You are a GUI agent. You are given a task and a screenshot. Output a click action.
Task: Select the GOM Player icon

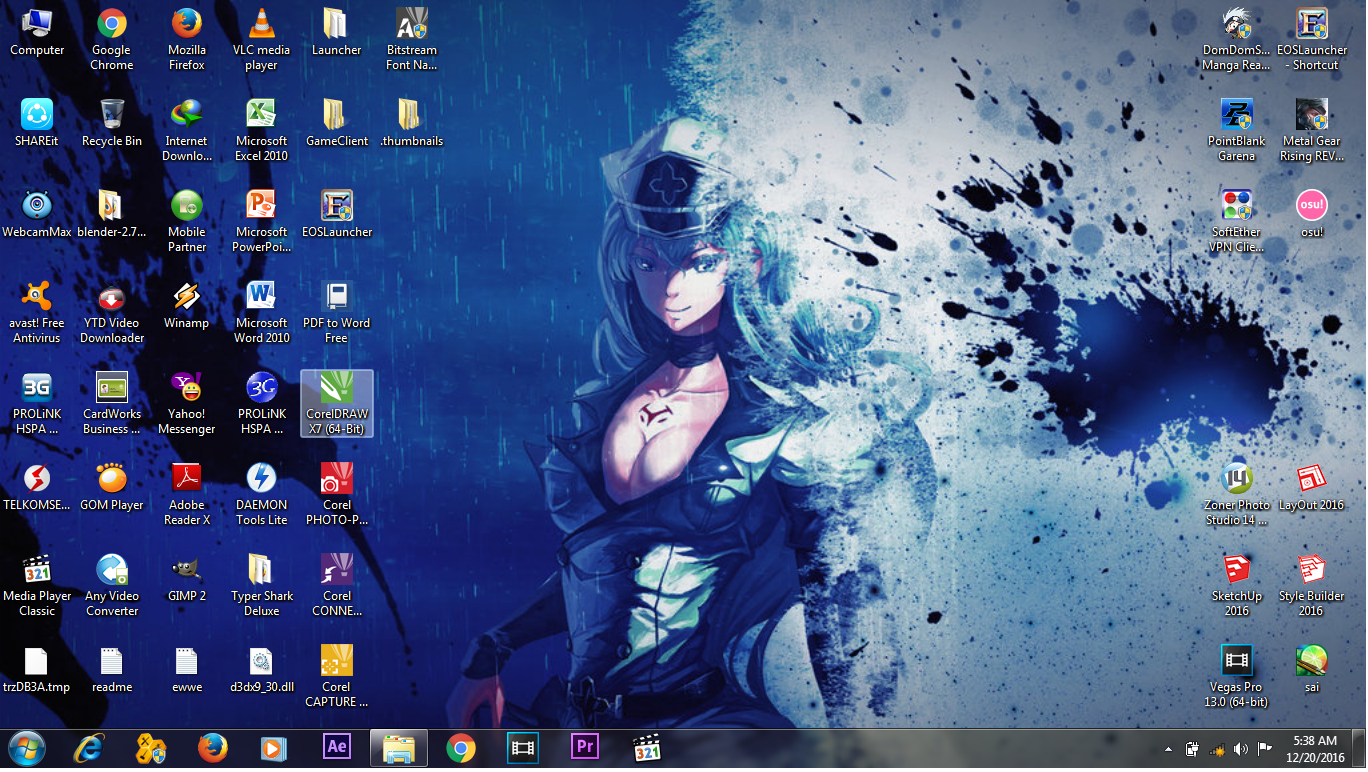[112, 487]
